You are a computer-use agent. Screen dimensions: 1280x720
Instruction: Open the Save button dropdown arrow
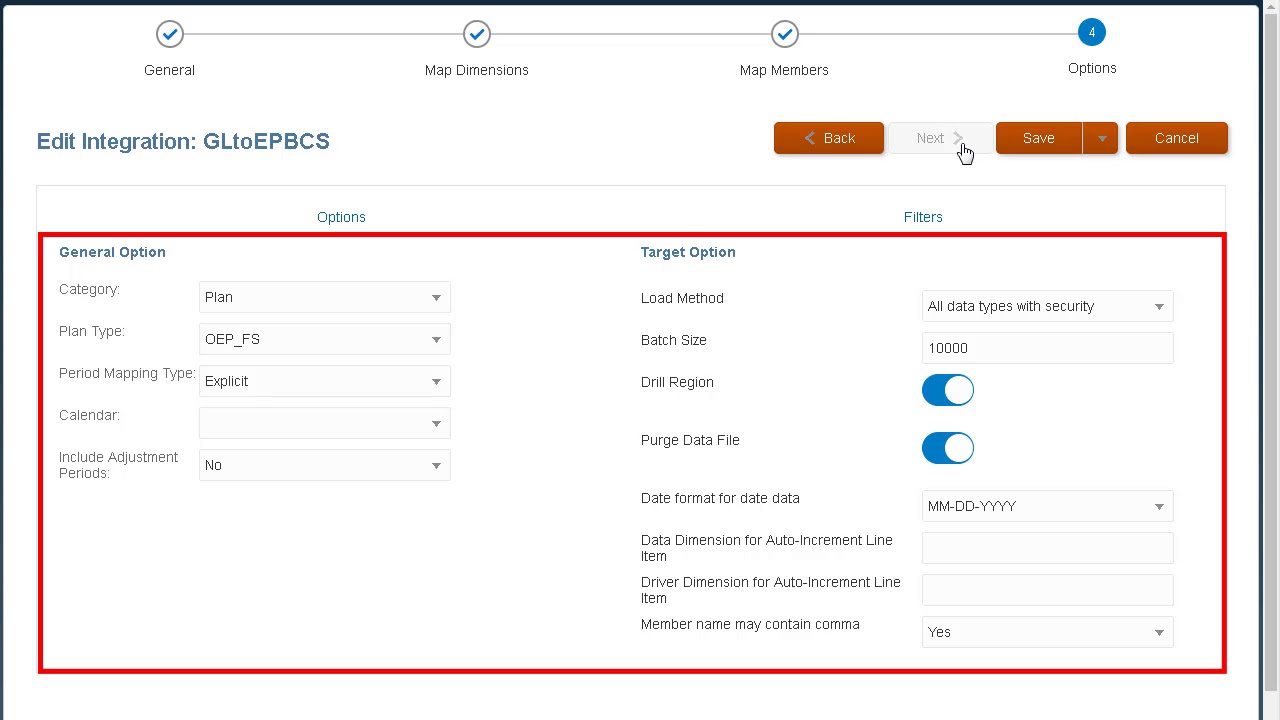(x=1101, y=138)
